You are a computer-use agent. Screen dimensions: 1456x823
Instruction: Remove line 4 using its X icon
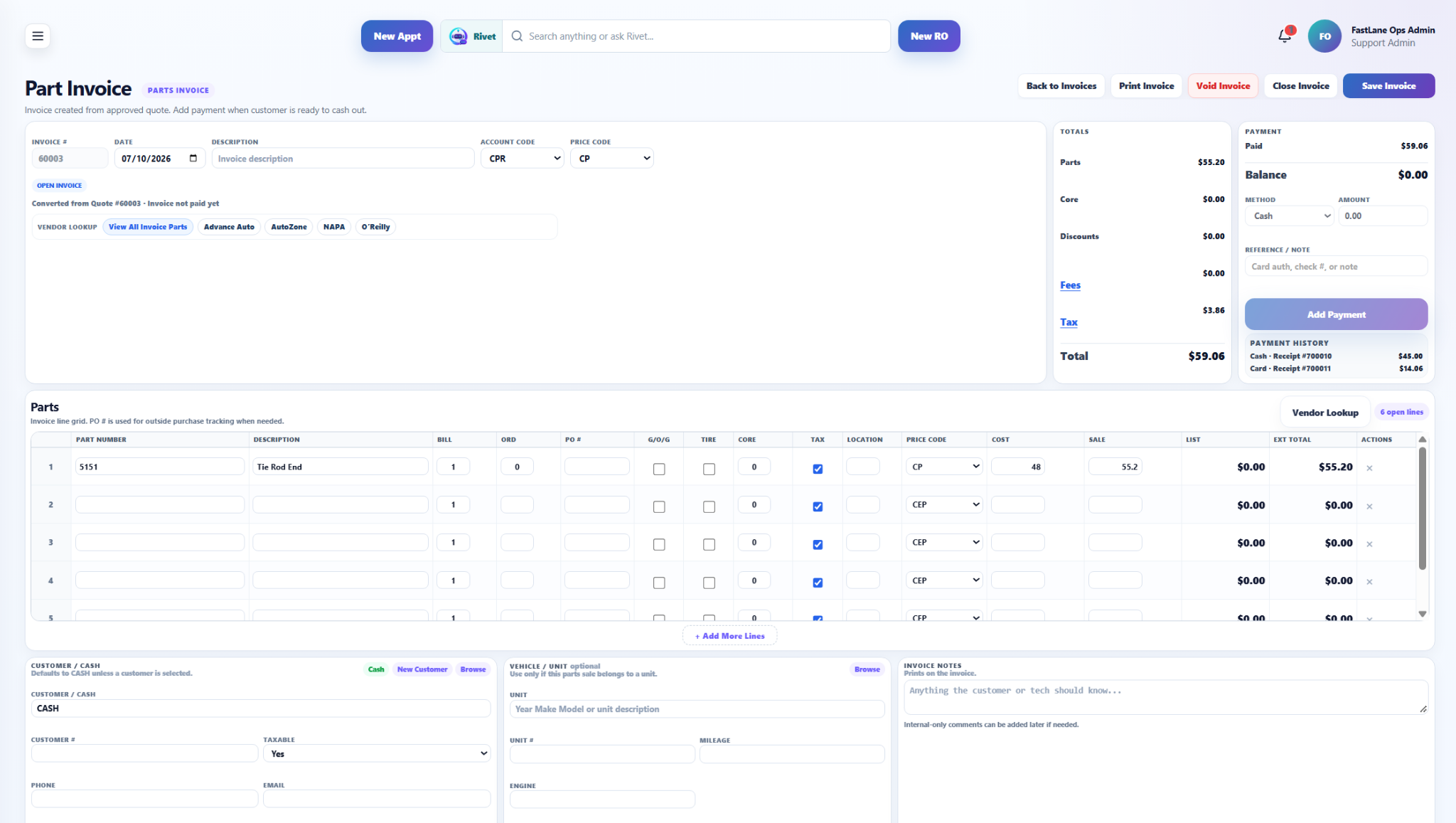point(1369,582)
